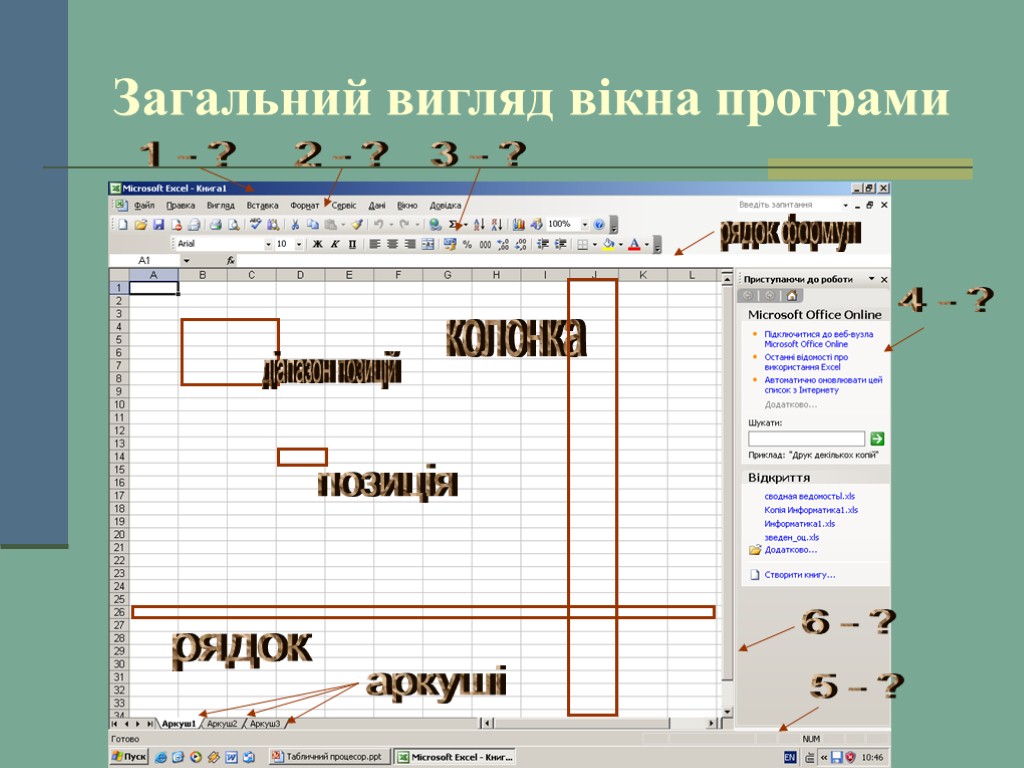Click the Insert Function fx icon
The image size is (1024, 768).
click(231, 261)
